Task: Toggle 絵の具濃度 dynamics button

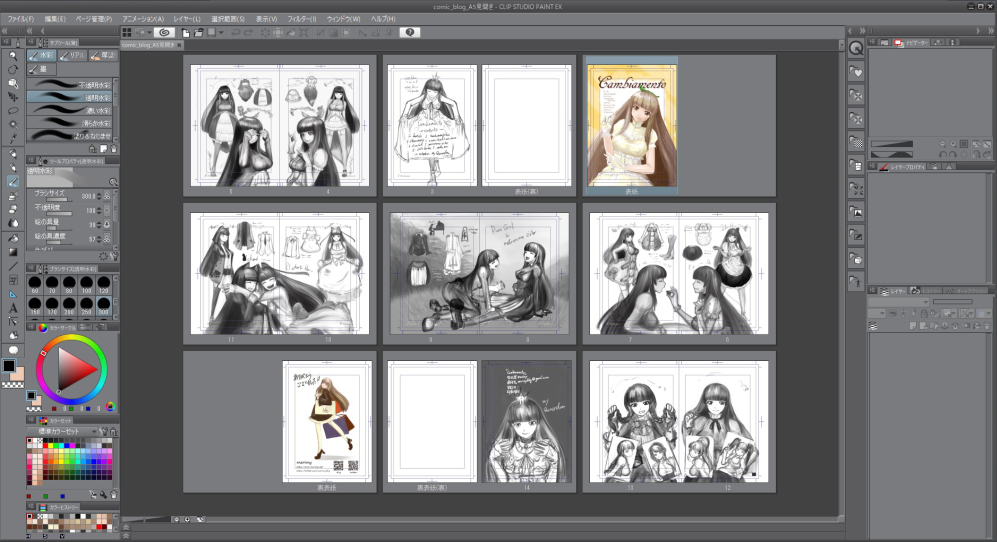Action: click(x=107, y=239)
